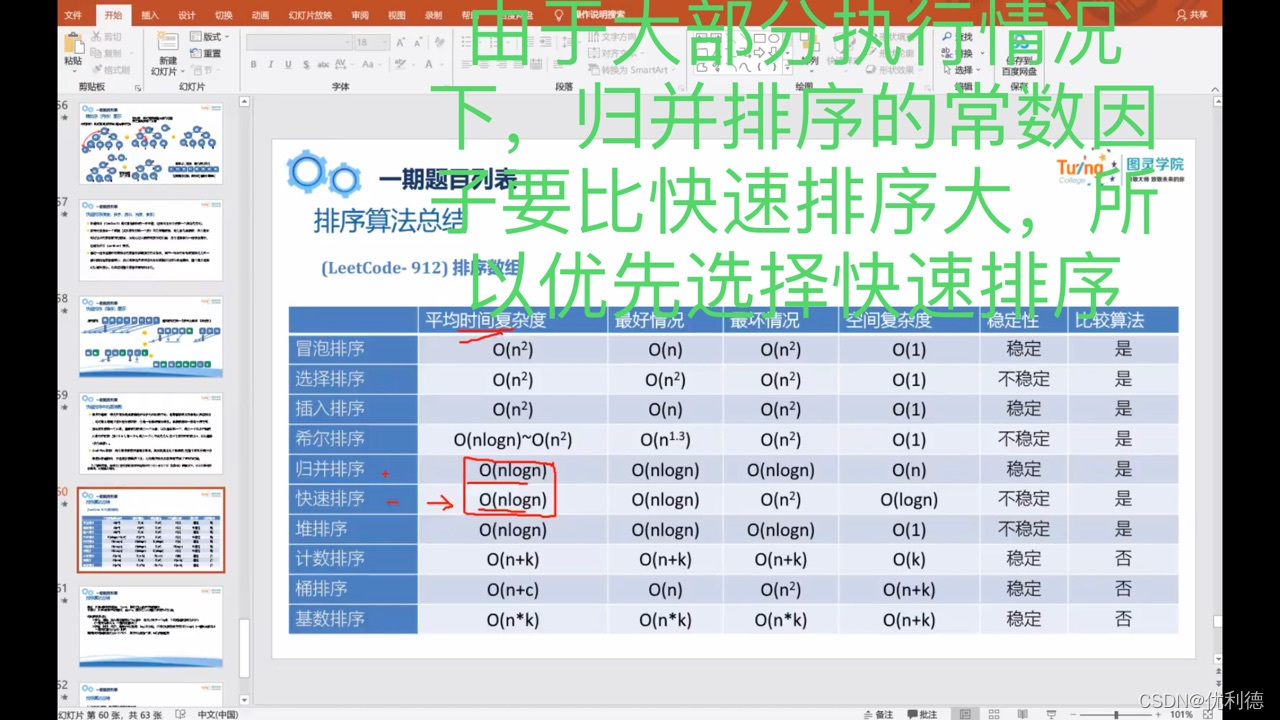This screenshot has height=720, width=1280.
Task: Click the Paste clipboard icon
Action: [x=75, y=43]
